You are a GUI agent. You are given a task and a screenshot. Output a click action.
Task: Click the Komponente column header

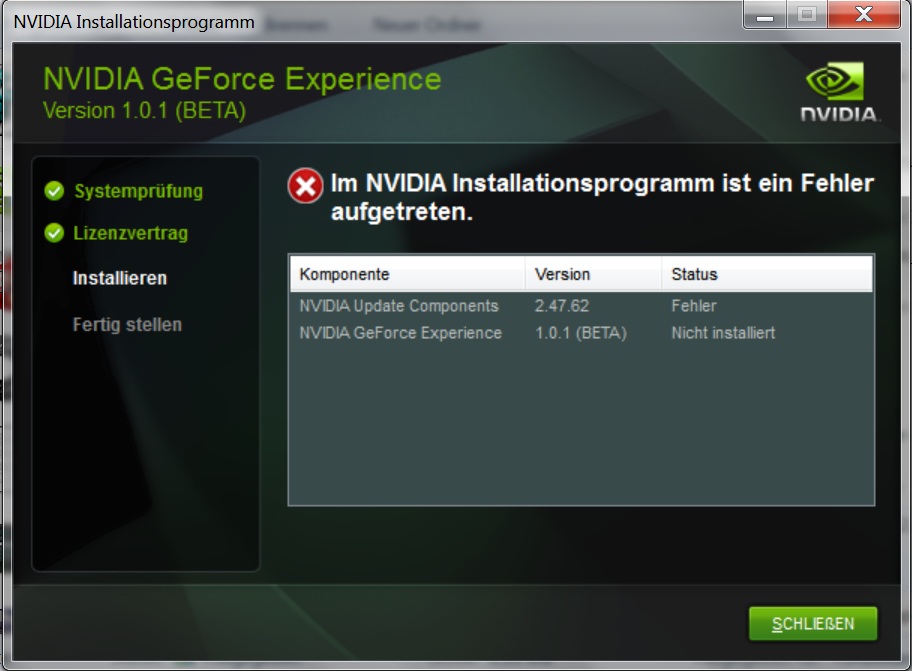click(344, 274)
